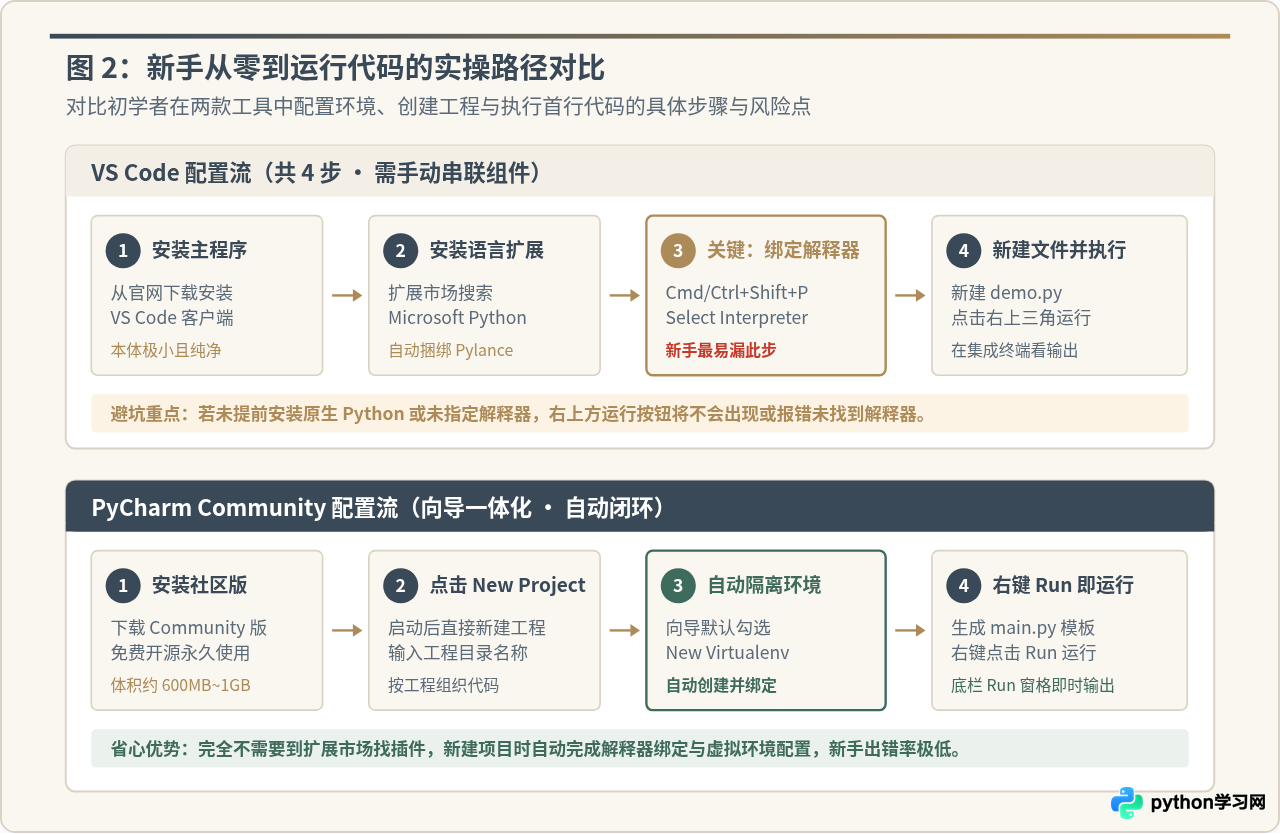Click the step title "点击 New Project"
Screen dimensions: 1280x834
pyautogui.click(x=508, y=585)
